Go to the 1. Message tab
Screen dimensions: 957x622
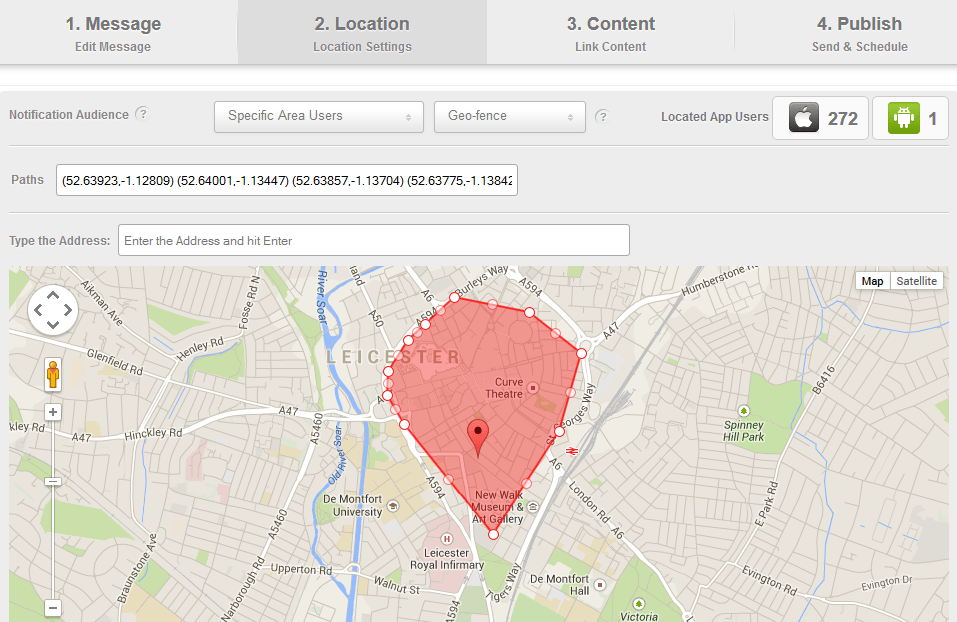click(x=113, y=32)
